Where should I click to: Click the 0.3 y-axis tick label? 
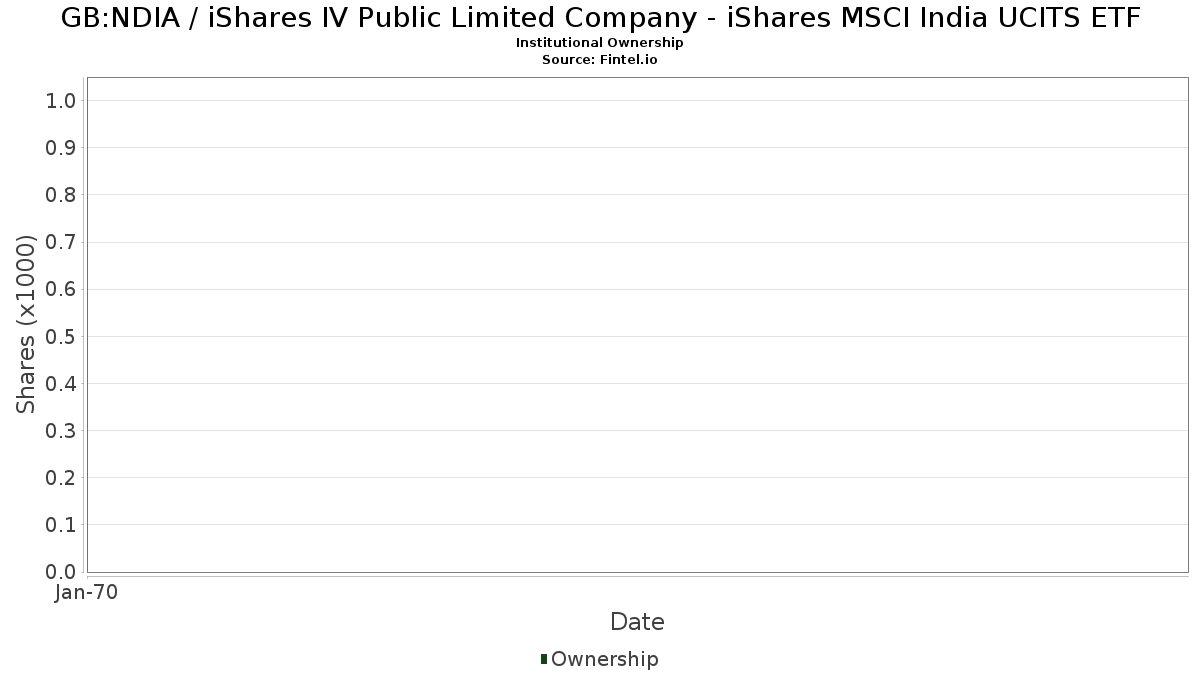point(61,431)
